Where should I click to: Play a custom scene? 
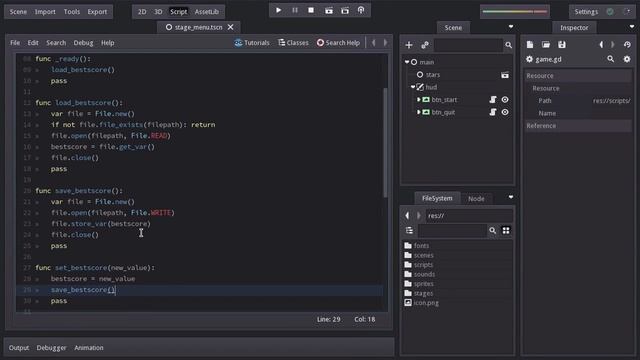click(345, 11)
